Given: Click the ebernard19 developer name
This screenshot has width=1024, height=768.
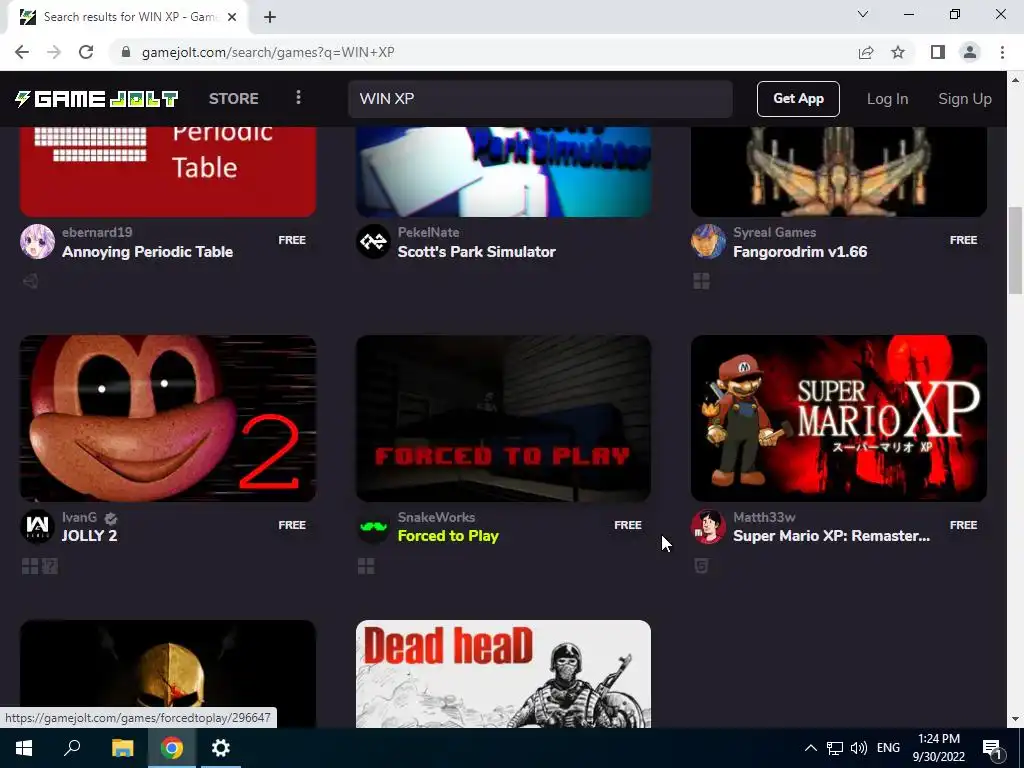Looking at the screenshot, I should click(x=97, y=232).
